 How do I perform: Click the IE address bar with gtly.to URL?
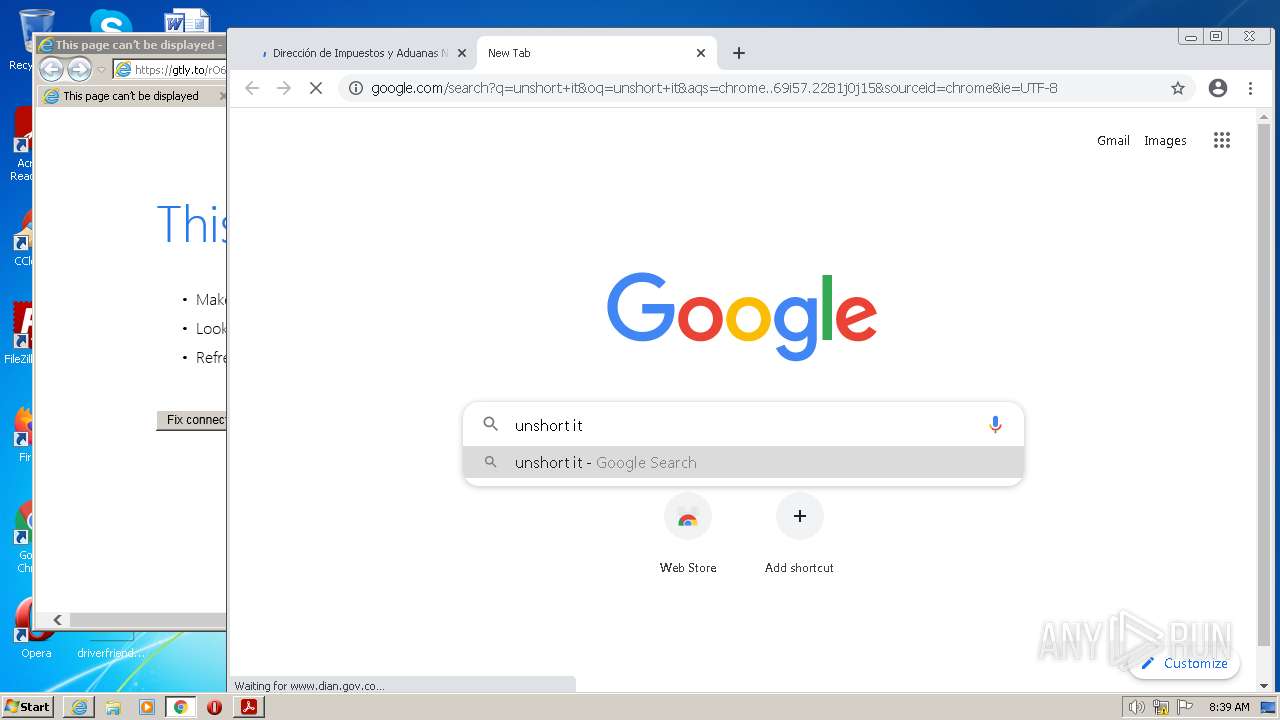point(170,70)
